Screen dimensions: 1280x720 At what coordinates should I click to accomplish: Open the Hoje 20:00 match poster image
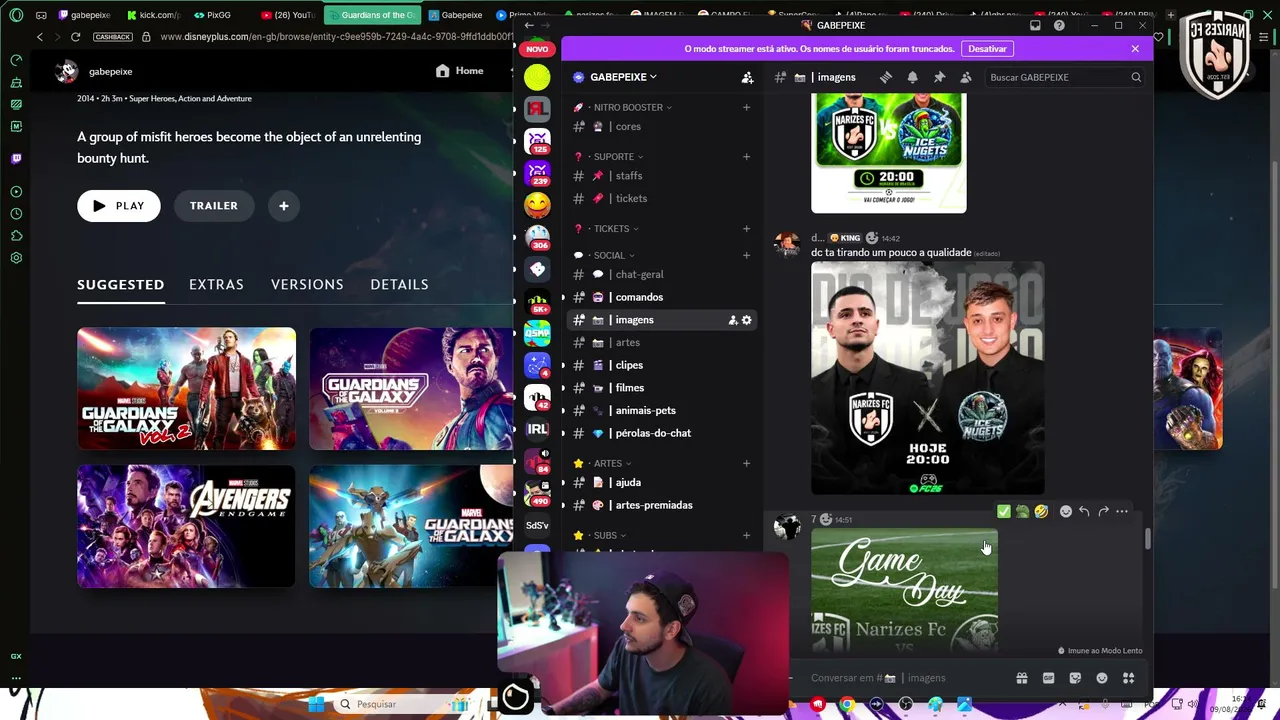928,379
